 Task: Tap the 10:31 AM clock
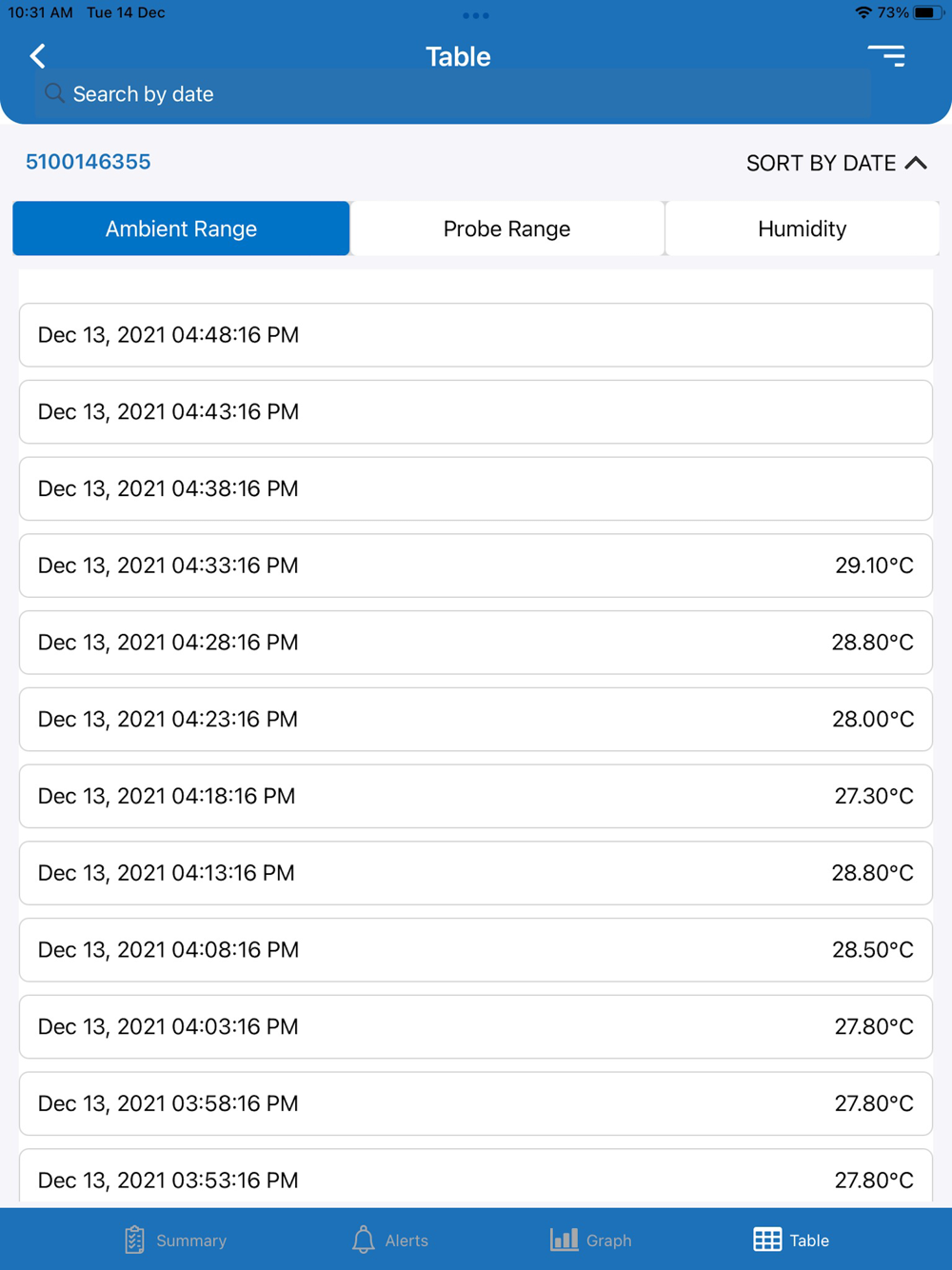click(40, 12)
